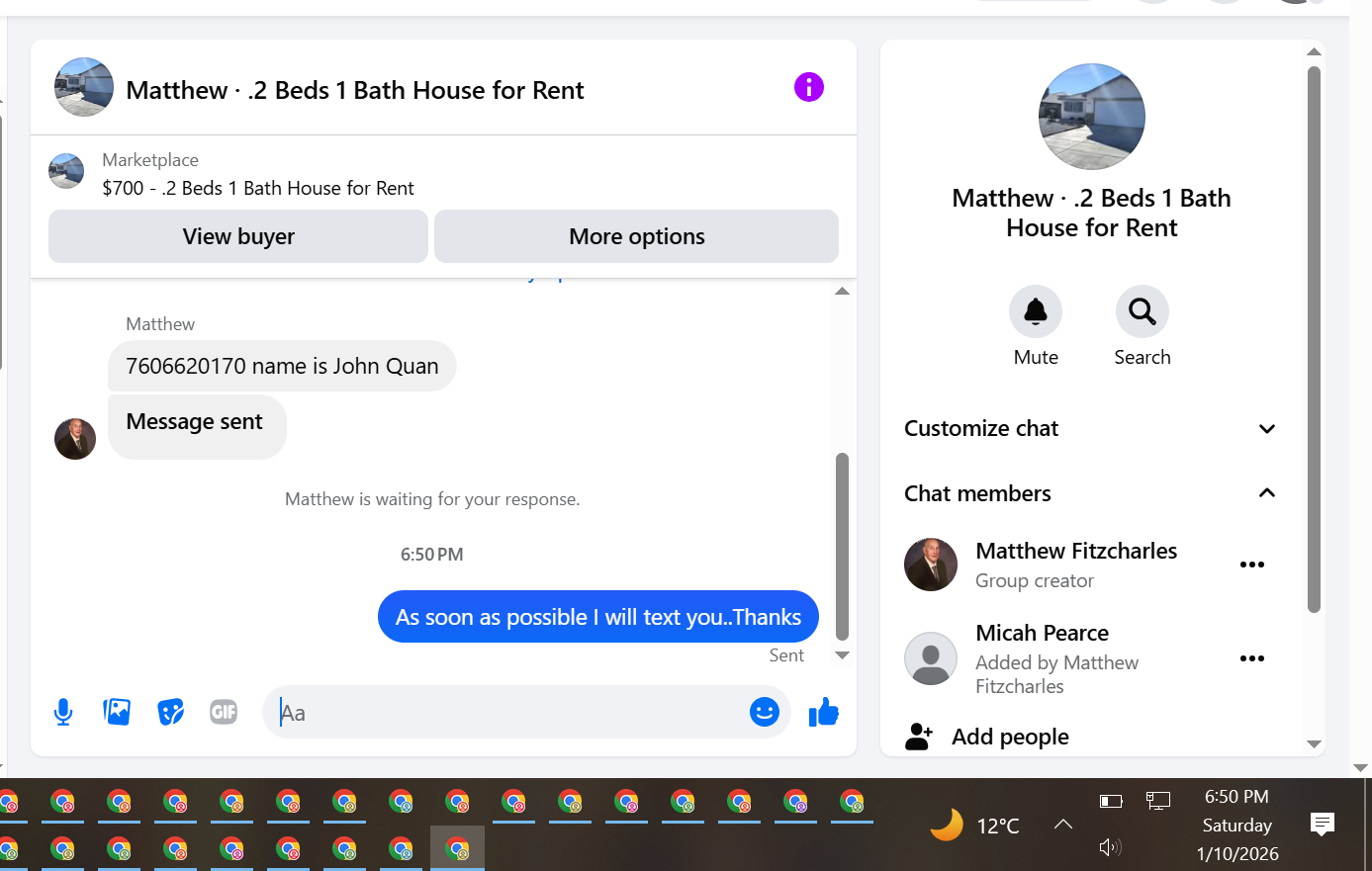Open options menu for Matthew Fitzcharles
Viewport: 1372px width, 871px height.
coord(1252,565)
